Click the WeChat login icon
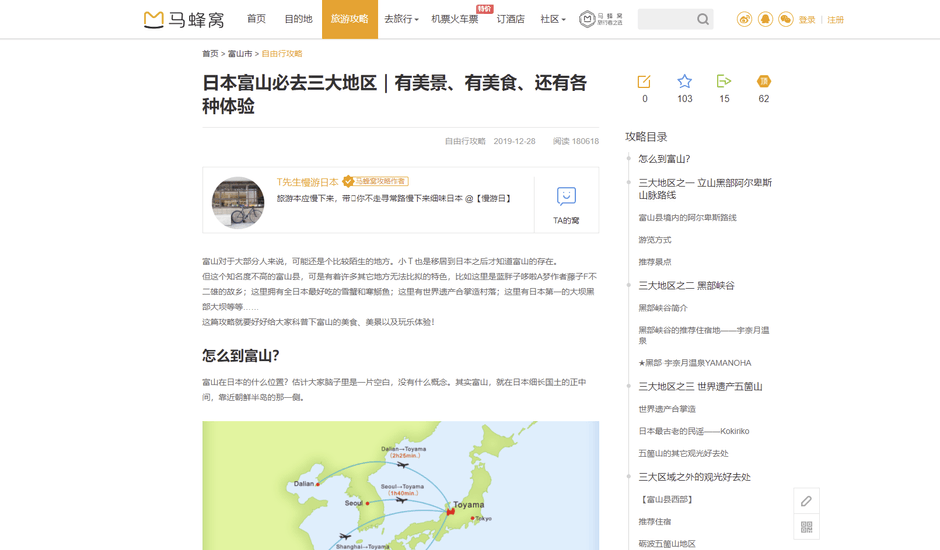This screenshot has height=550, width=940. pyautogui.click(x=786, y=19)
